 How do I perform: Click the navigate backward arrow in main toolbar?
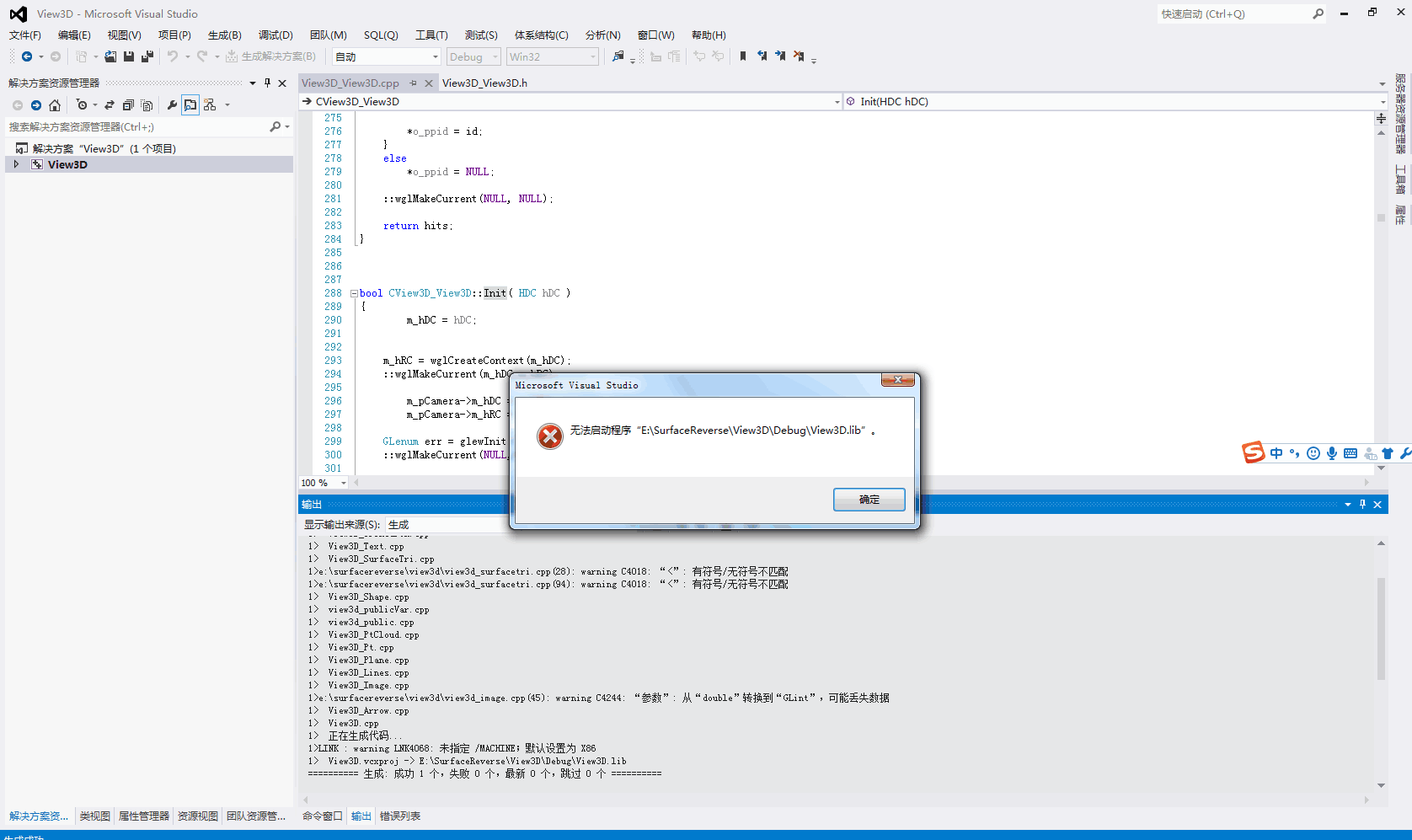point(27,56)
